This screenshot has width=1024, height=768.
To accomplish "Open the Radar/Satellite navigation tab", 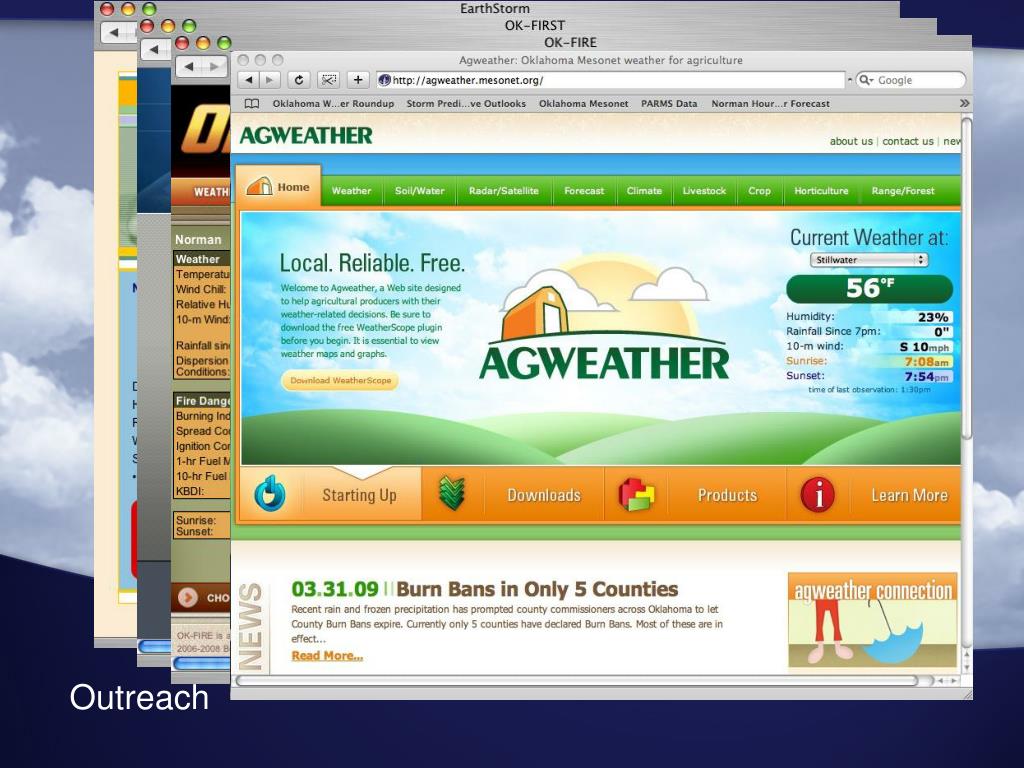I will (504, 191).
